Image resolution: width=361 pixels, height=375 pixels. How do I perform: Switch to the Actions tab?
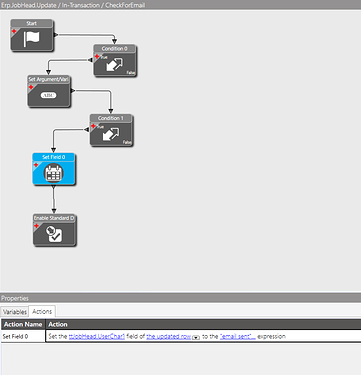tap(42, 311)
